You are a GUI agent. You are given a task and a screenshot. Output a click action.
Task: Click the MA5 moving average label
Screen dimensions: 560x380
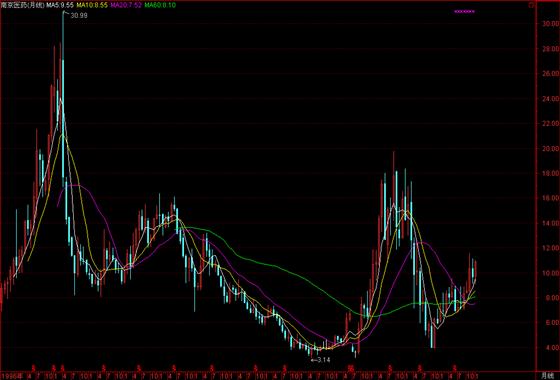point(61,5)
